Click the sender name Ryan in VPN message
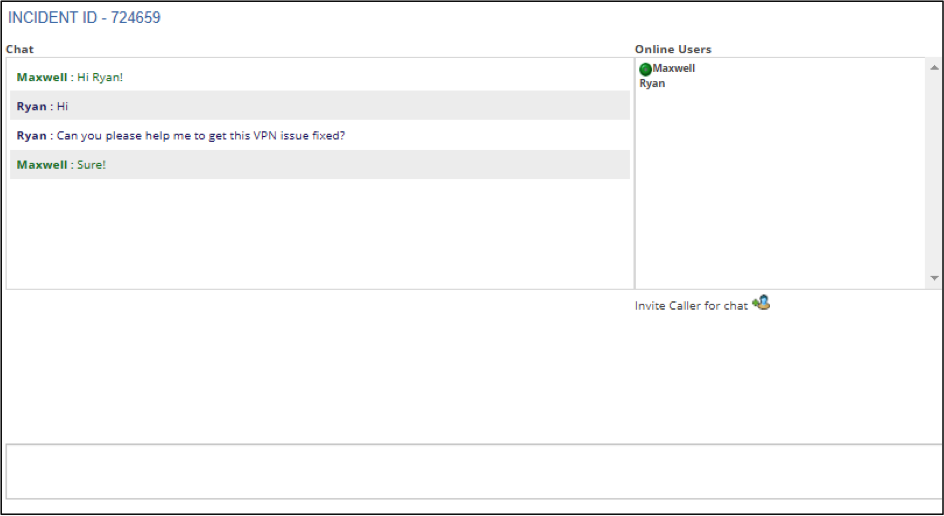The width and height of the screenshot is (944, 516). [x=31, y=135]
